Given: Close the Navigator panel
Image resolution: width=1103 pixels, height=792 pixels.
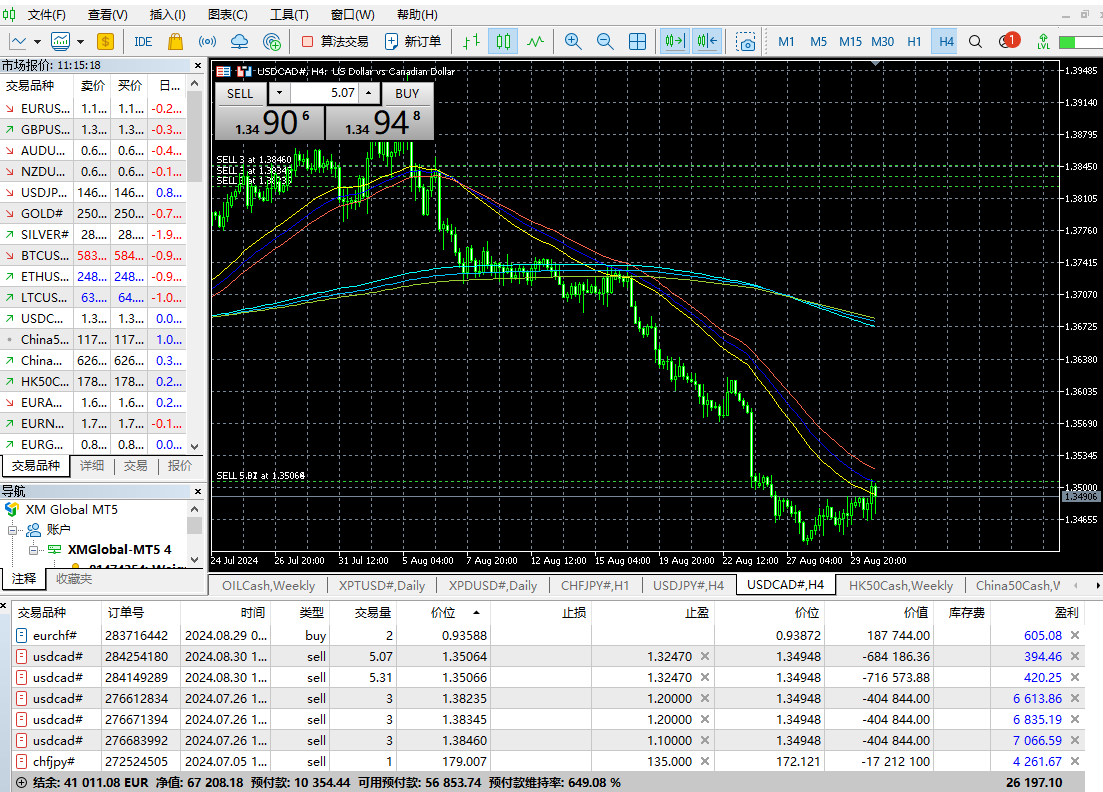Looking at the screenshot, I should [x=198, y=491].
